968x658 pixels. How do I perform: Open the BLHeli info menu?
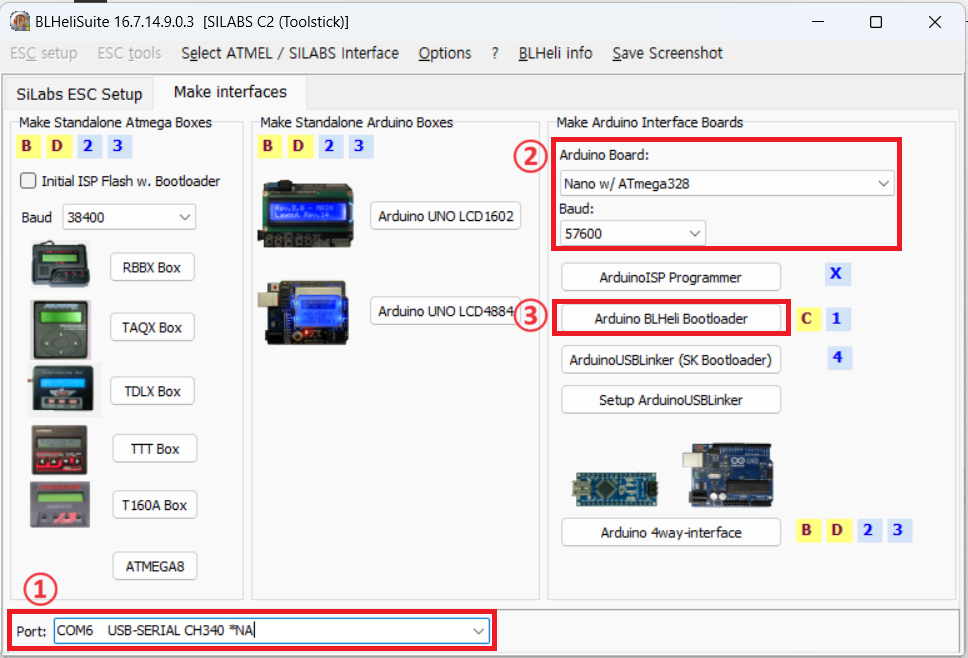(555, 54)
